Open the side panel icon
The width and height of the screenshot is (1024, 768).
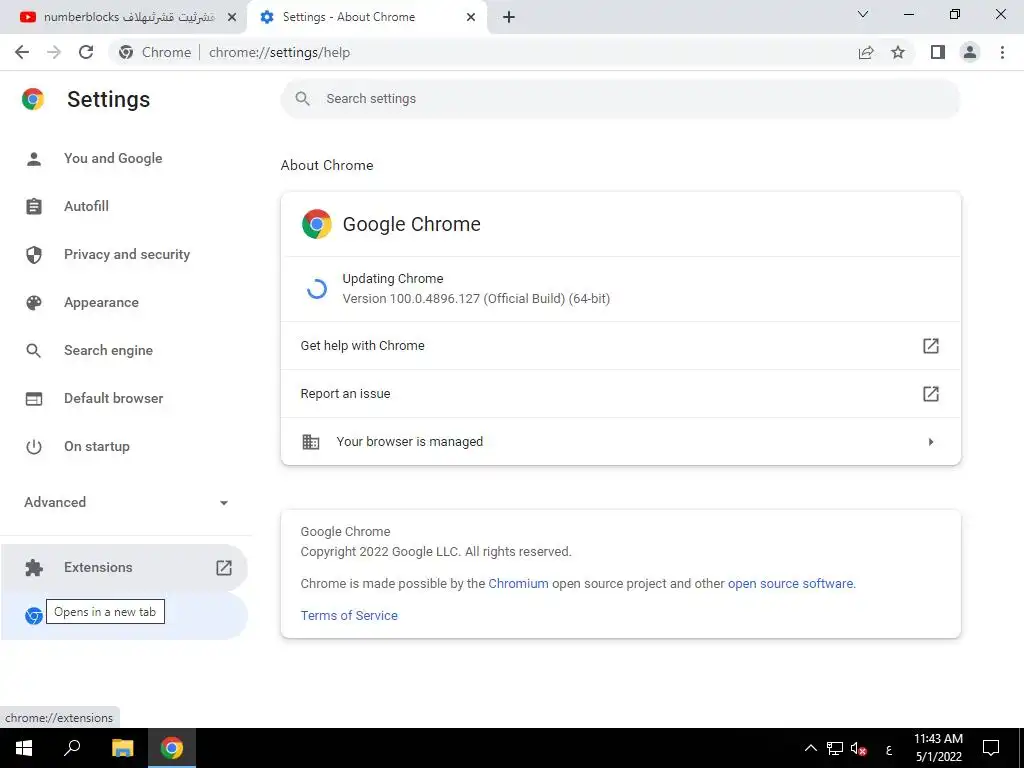[x=938, y=52]
